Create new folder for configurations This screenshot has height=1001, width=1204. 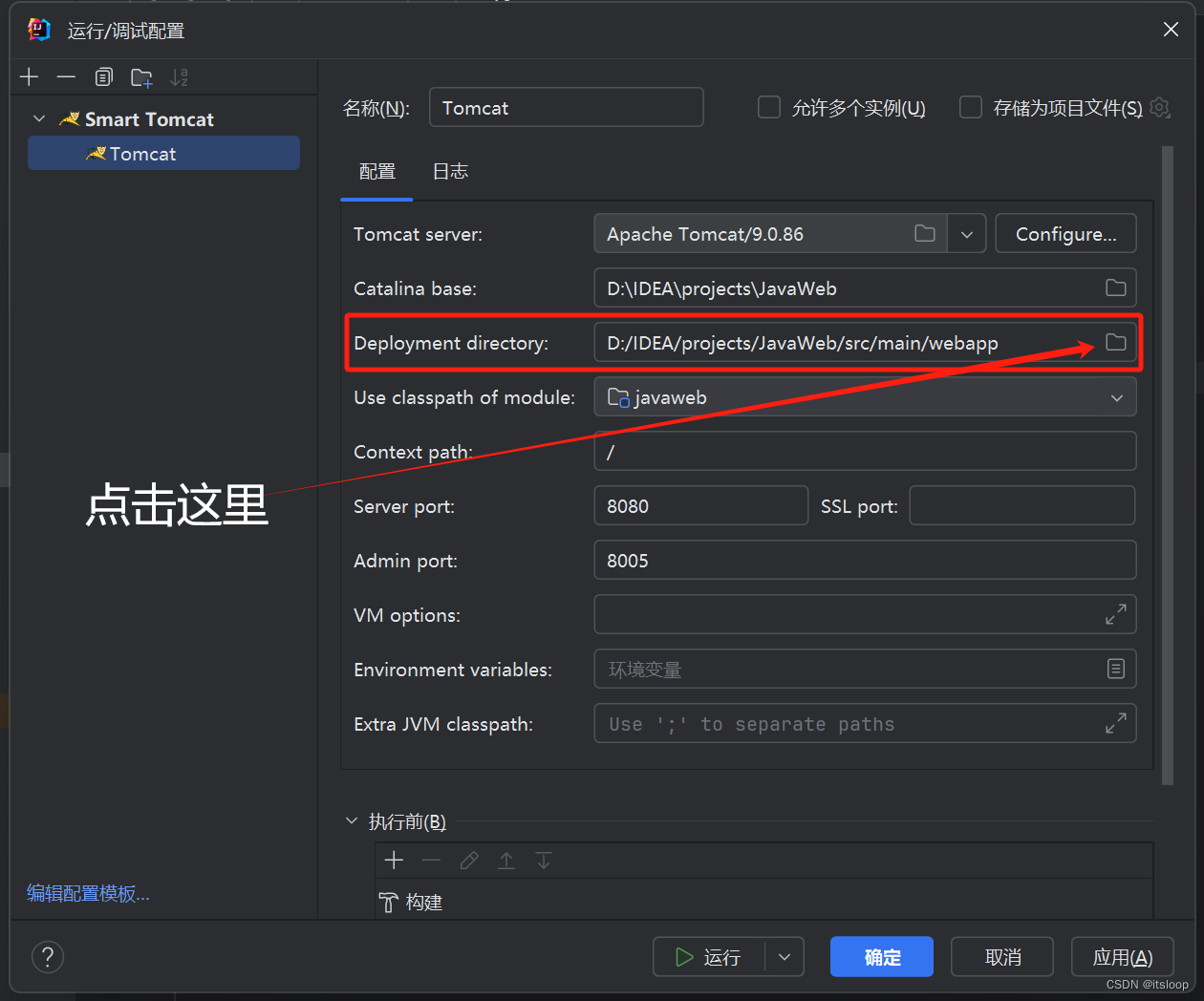141,77
